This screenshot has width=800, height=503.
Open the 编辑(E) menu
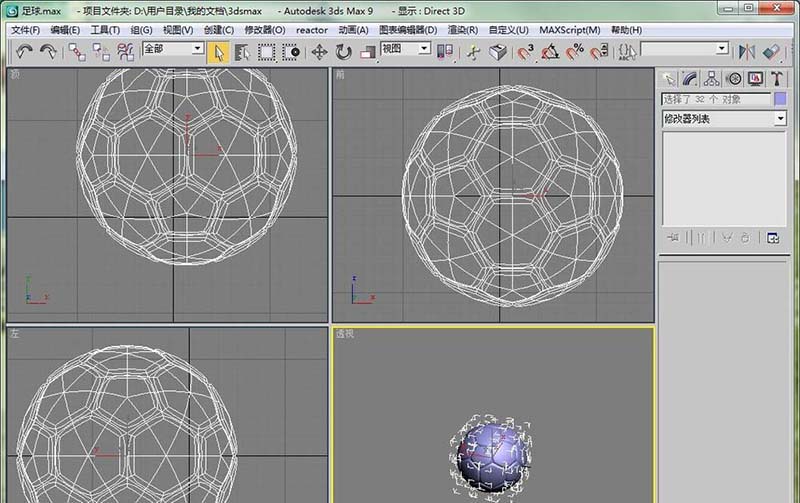click(65, 30)
